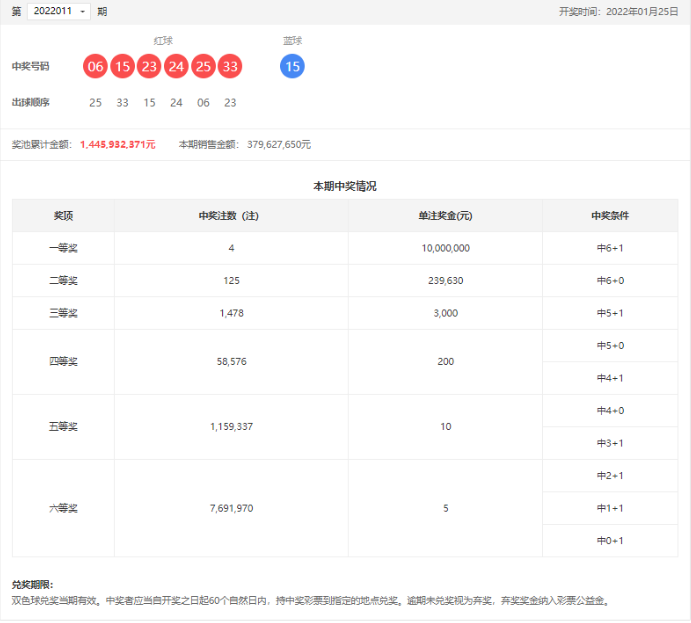Click the 中奖注数 (注) column header
Image resolution: width=691 pixels, height=623 pixels.
click(x=229, y=215)
